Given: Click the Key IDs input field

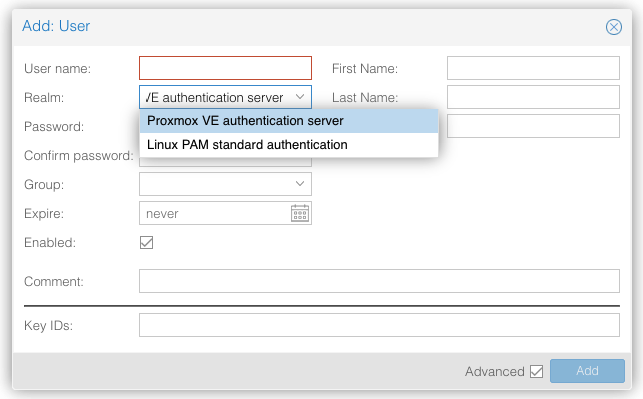Looking at the screenshot, I should click(379, 325).
